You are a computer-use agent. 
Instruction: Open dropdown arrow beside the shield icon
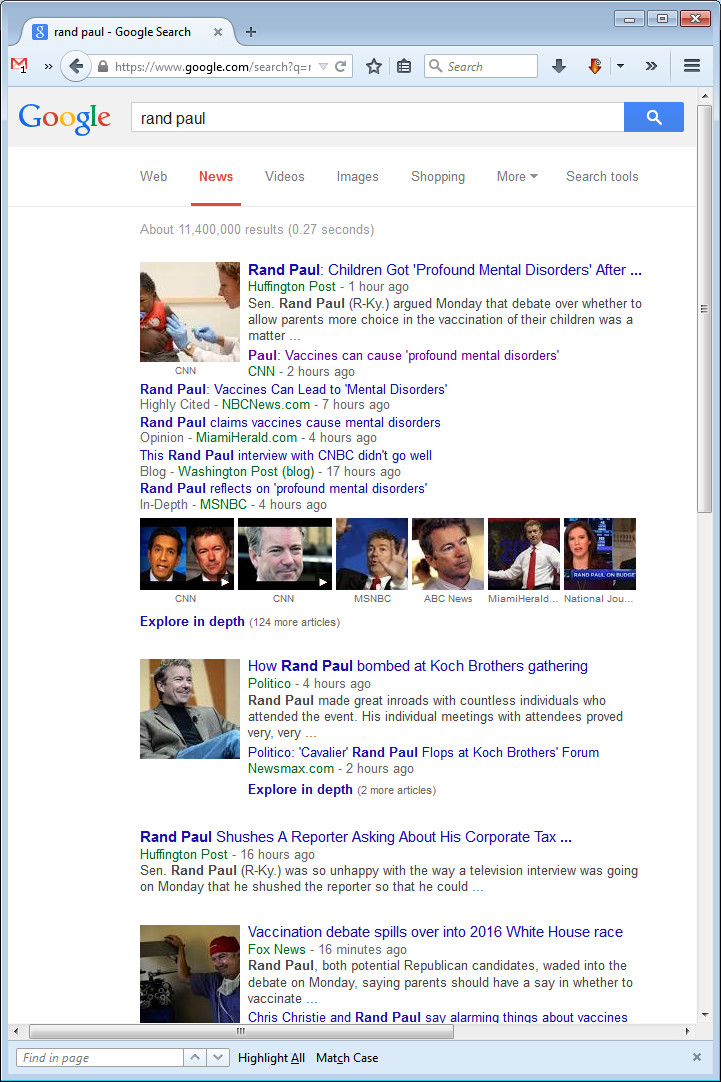(x=620, y=66)
